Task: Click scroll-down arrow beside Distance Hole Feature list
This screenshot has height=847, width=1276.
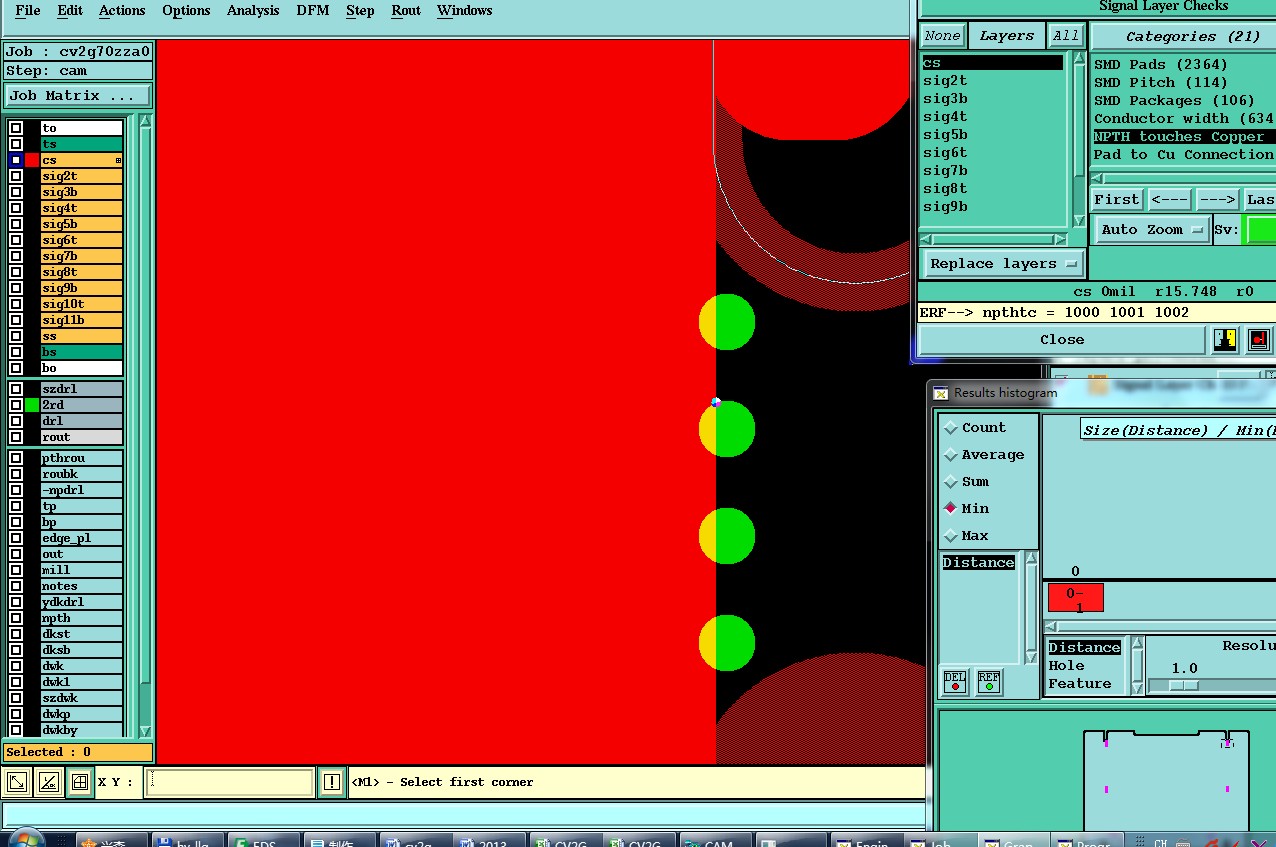Action: point(1137,688)
